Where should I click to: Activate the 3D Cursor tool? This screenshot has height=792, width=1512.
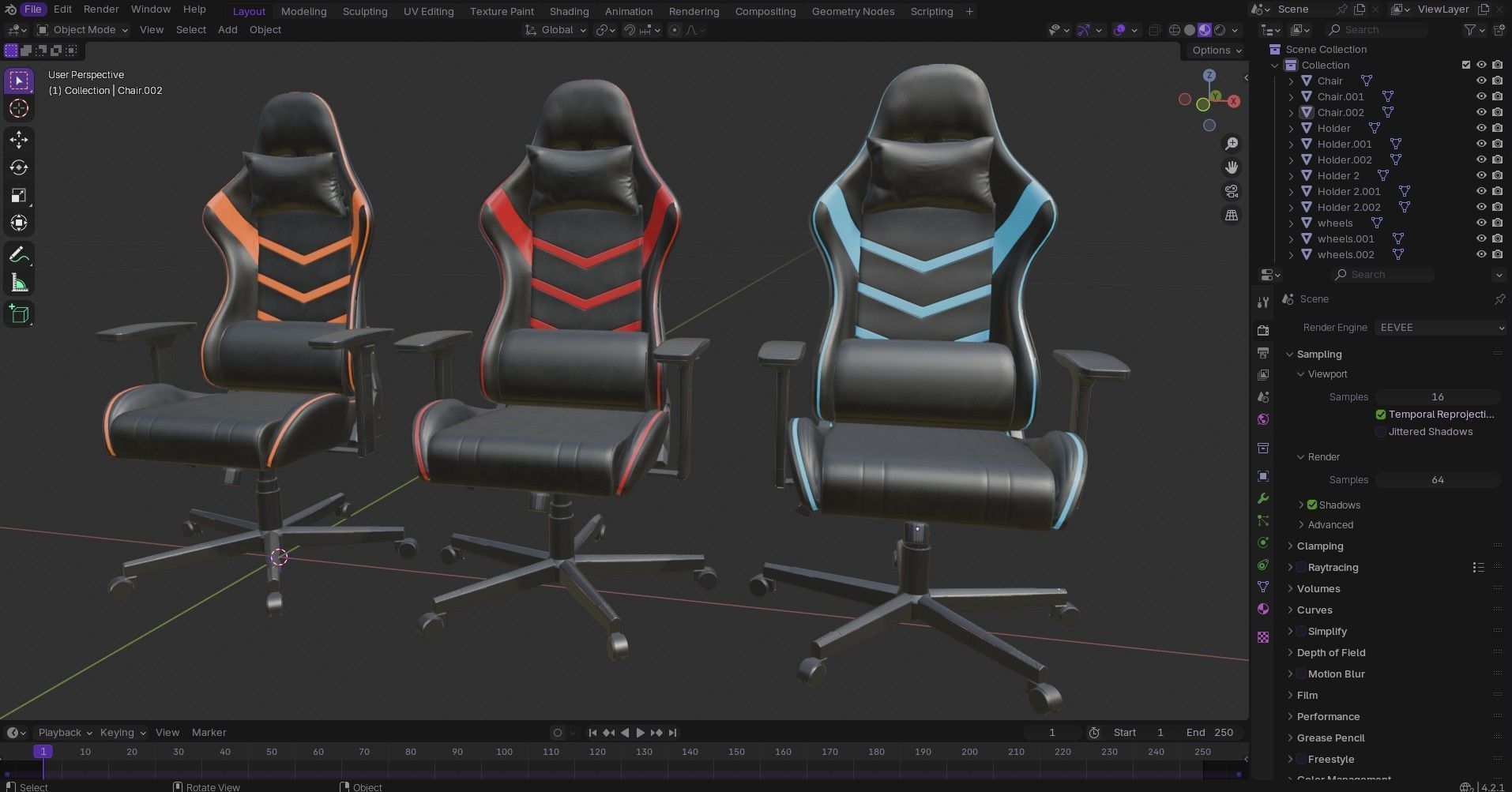pyautogui.click(x=19, y=108)
